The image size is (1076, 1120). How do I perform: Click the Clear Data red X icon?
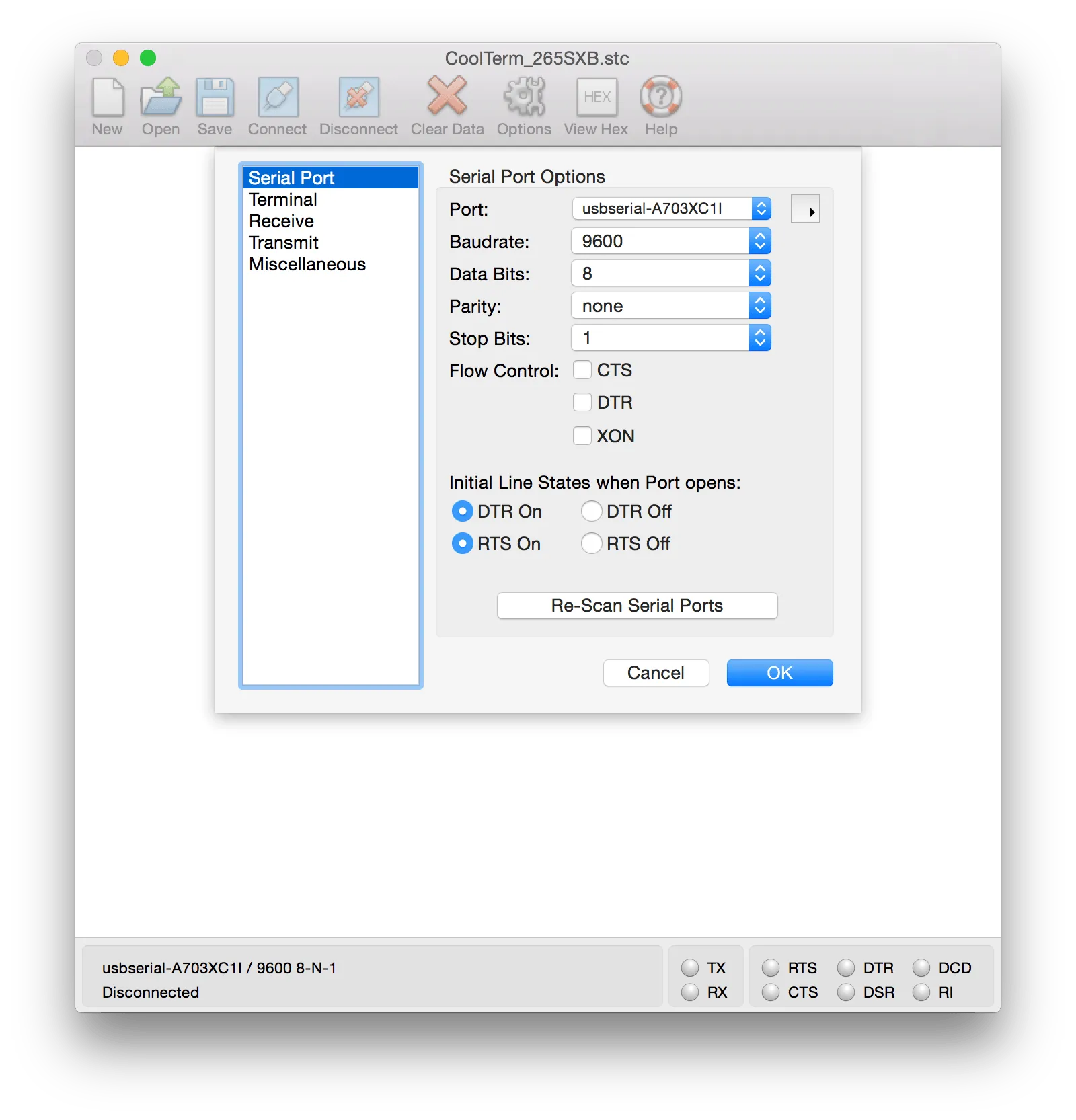447,95
